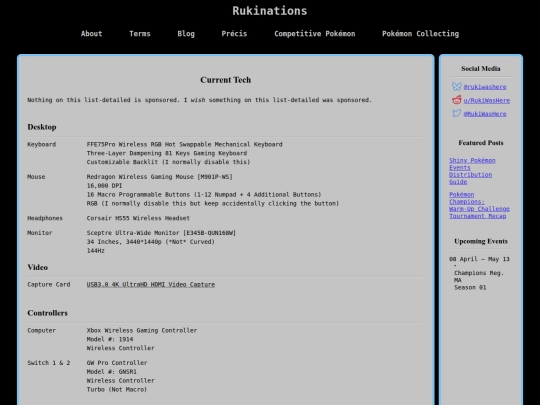
Task: Click the Social Media sidebar heading
Action: tap(480, 69)
